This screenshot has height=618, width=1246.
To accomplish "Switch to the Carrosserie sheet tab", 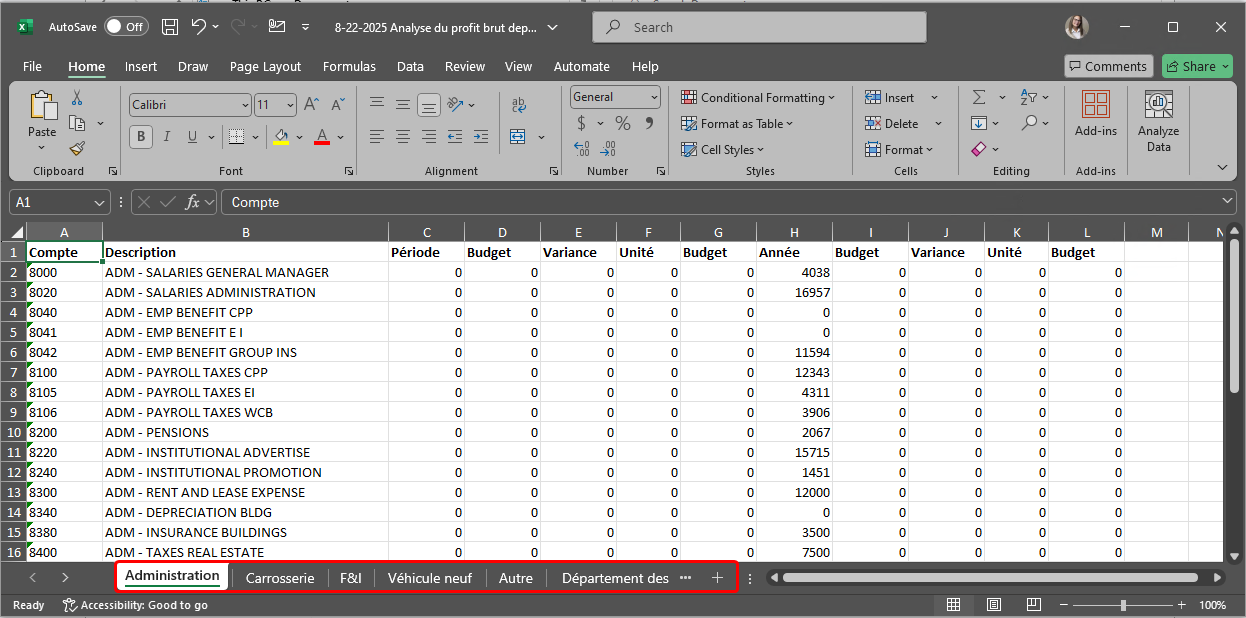I will [280, 578].
